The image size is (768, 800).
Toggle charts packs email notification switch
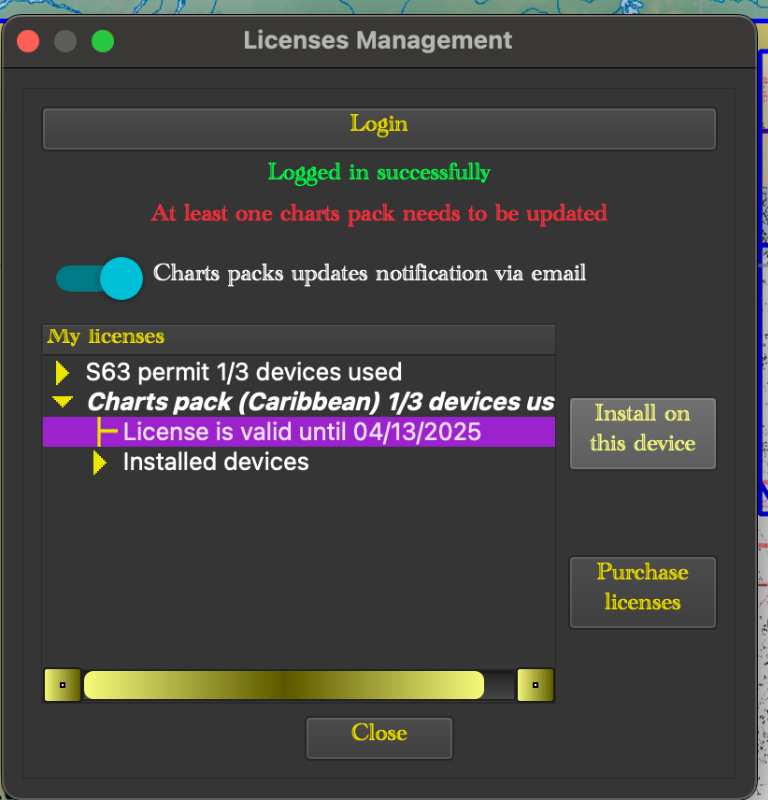point(99,278)
